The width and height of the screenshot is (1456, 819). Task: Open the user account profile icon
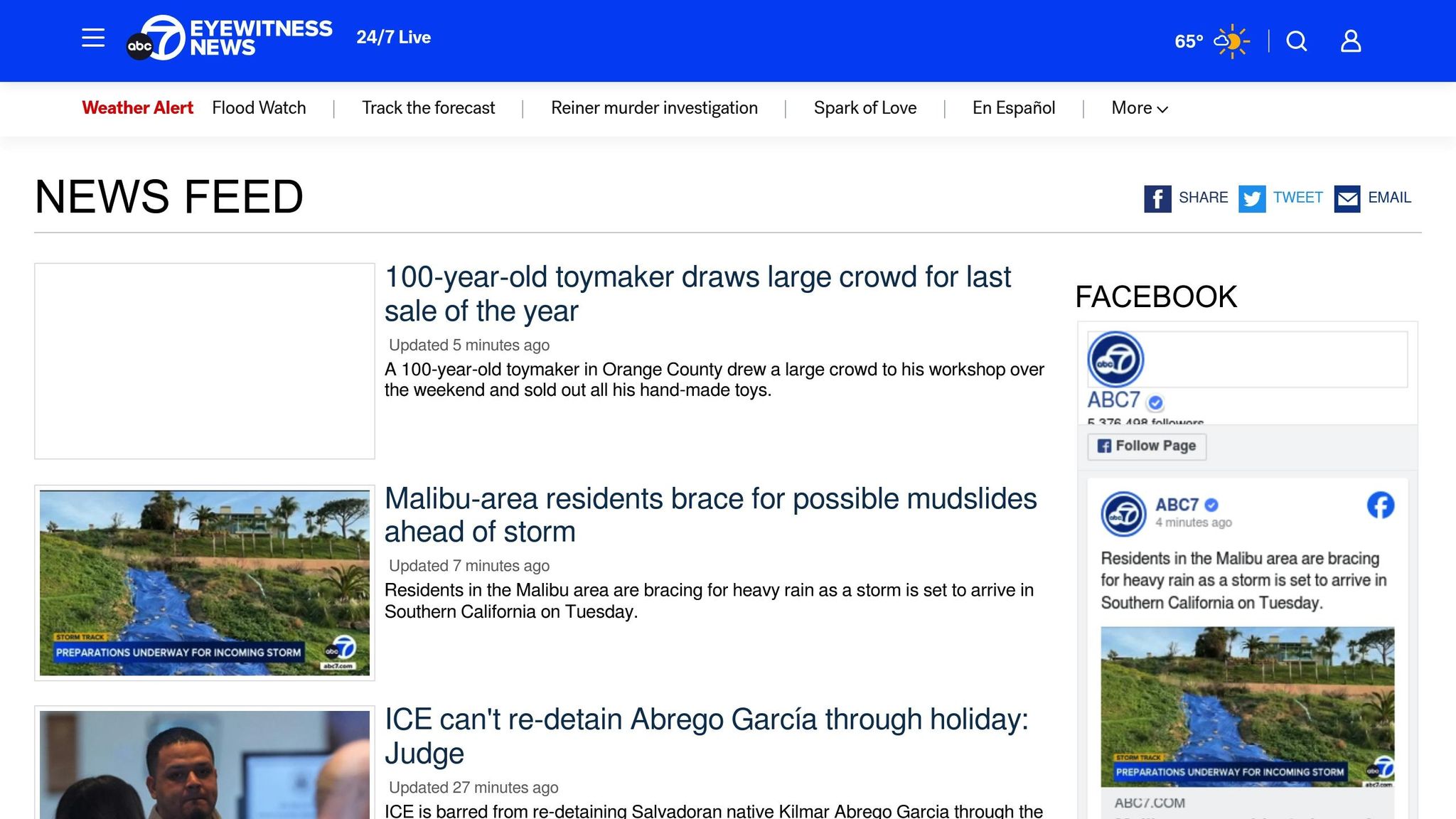[x=1350, y=41]
